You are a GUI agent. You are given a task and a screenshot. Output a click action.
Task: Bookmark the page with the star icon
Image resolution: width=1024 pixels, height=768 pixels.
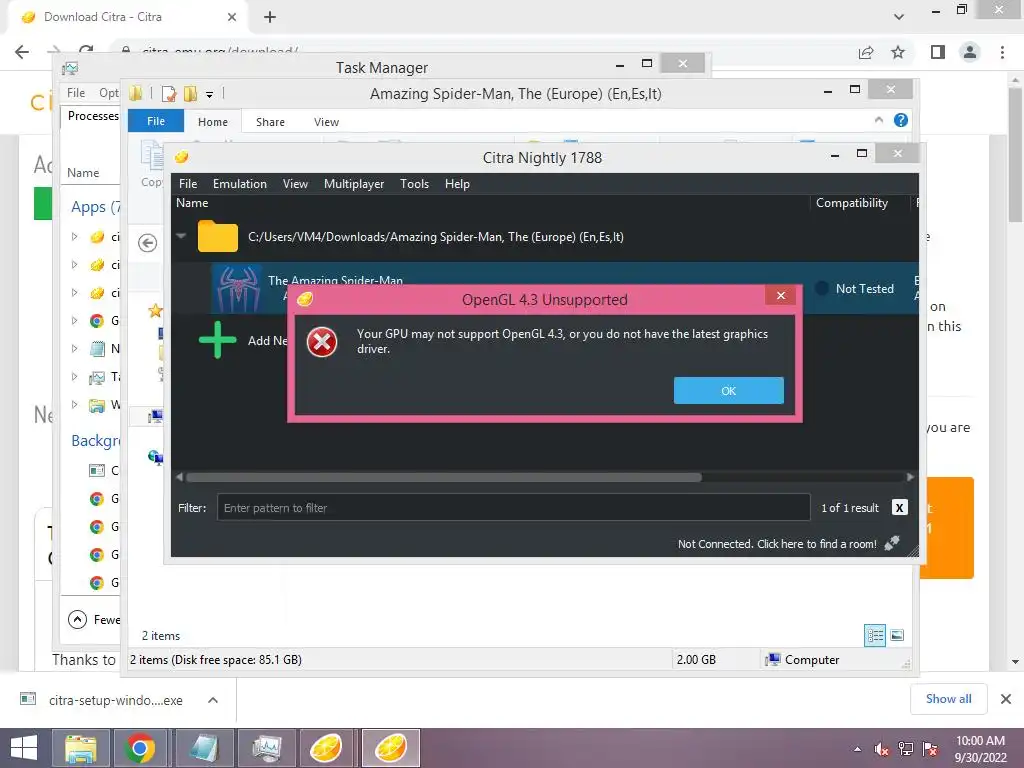click(x=898, y=52)
